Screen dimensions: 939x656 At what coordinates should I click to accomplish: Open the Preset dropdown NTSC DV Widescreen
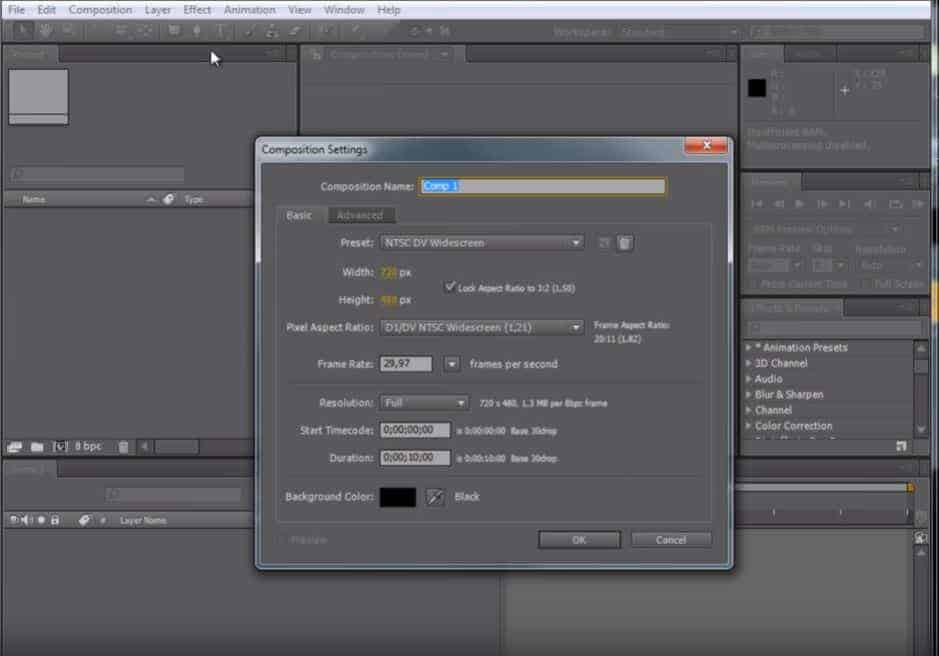[481, 243]
